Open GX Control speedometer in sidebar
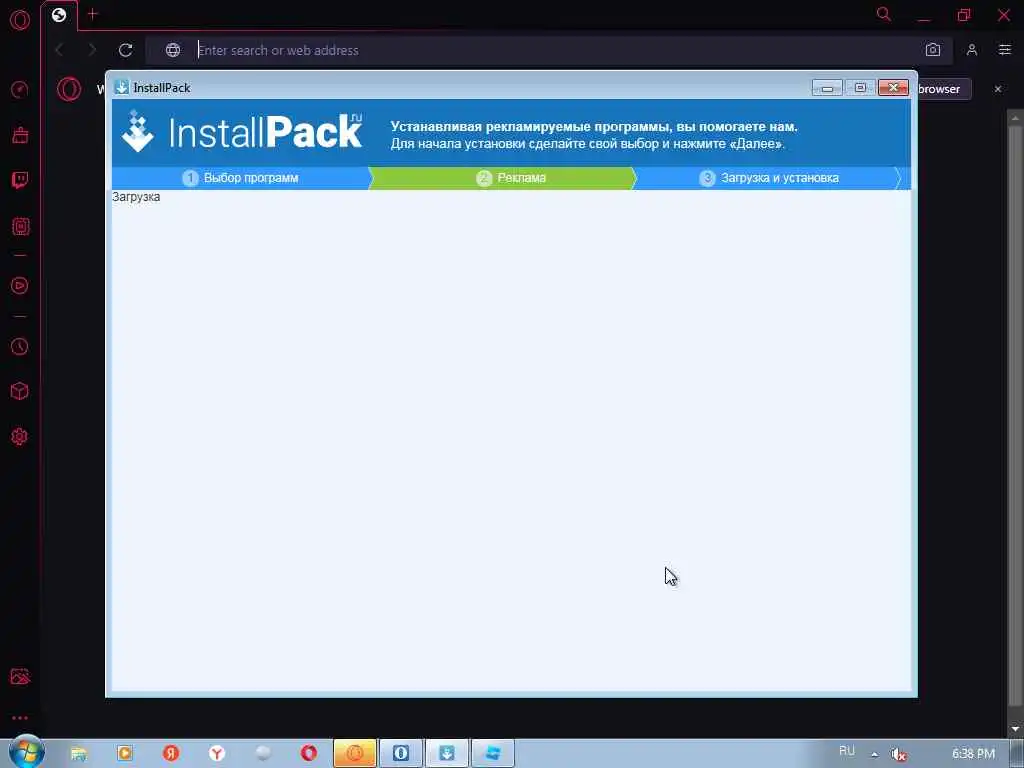1024x768 pixels. [x=20, y=89]
